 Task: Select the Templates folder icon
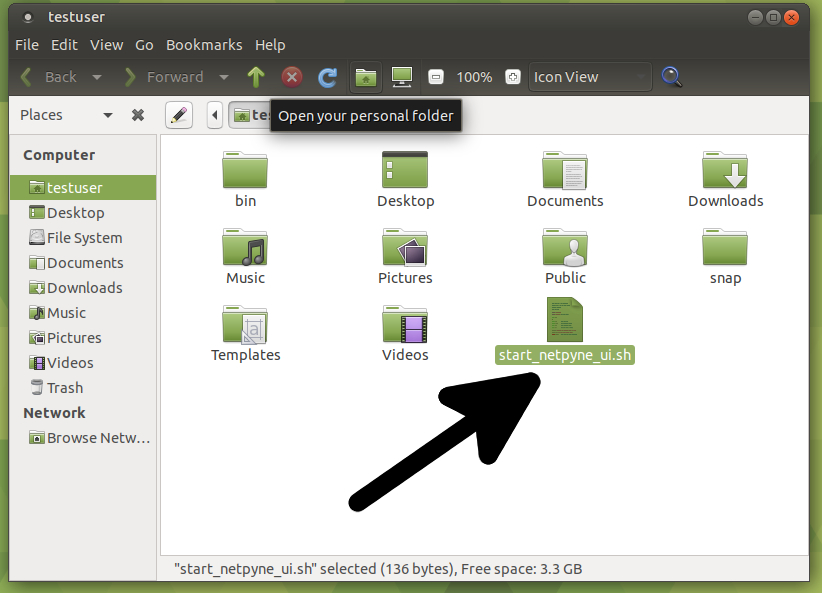245,324
